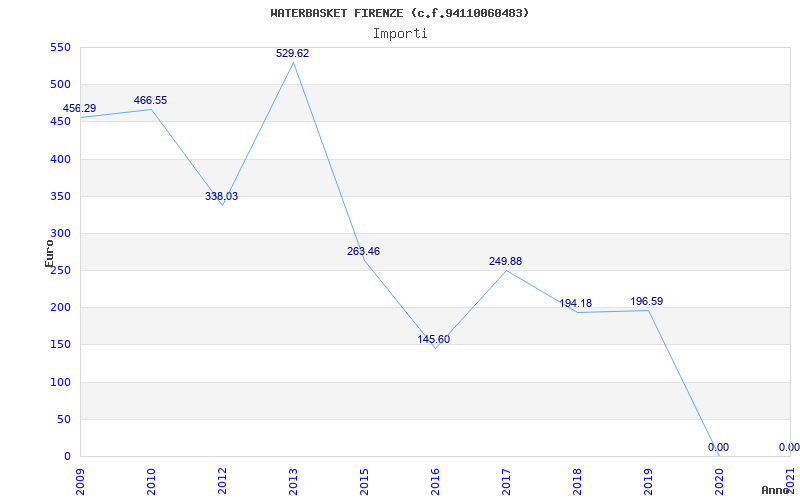
Task: Select the 300 y-axis value
Action: click(x=60, y=234)
